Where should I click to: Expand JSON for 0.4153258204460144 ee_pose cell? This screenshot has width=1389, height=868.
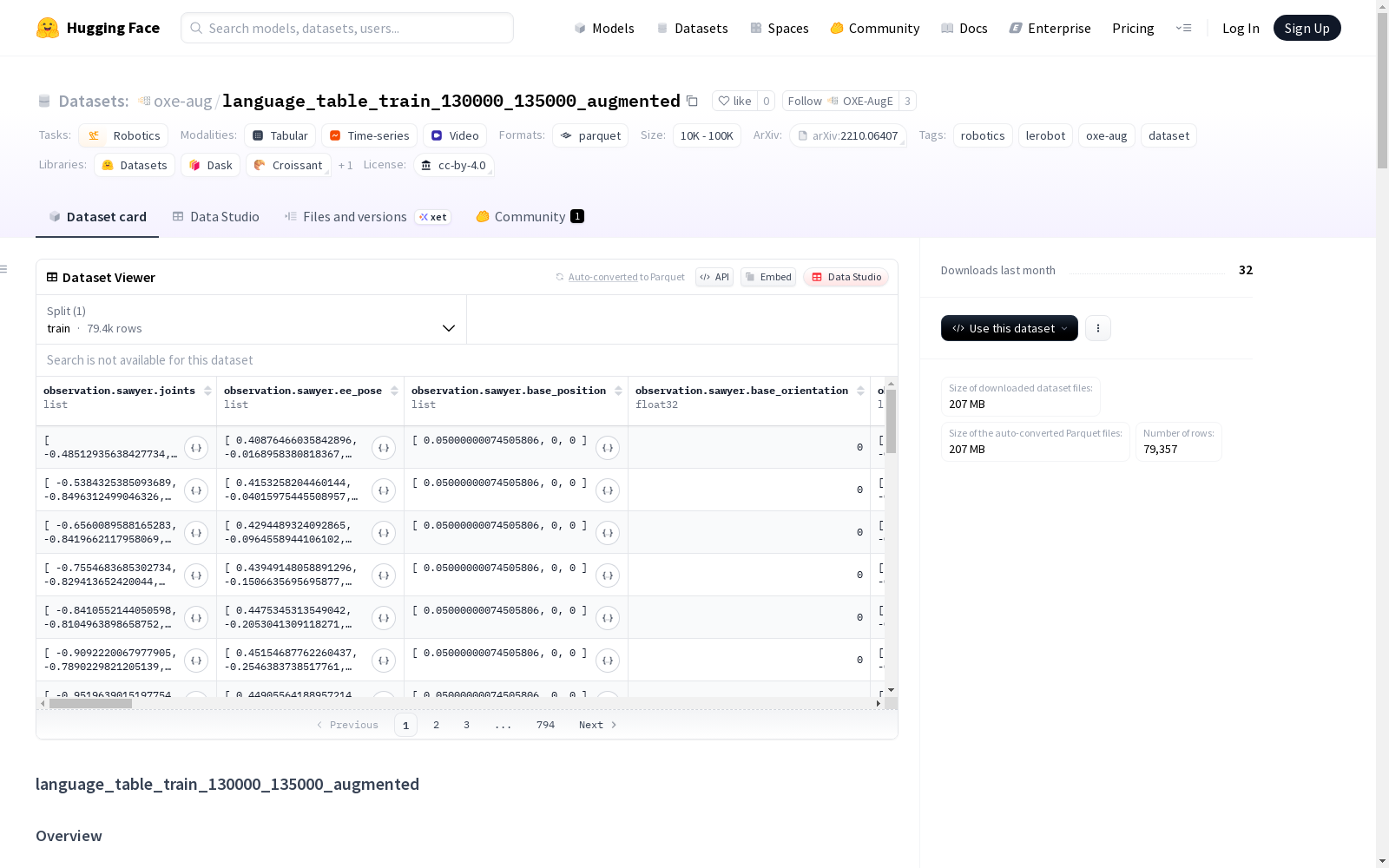click(384, 490)
